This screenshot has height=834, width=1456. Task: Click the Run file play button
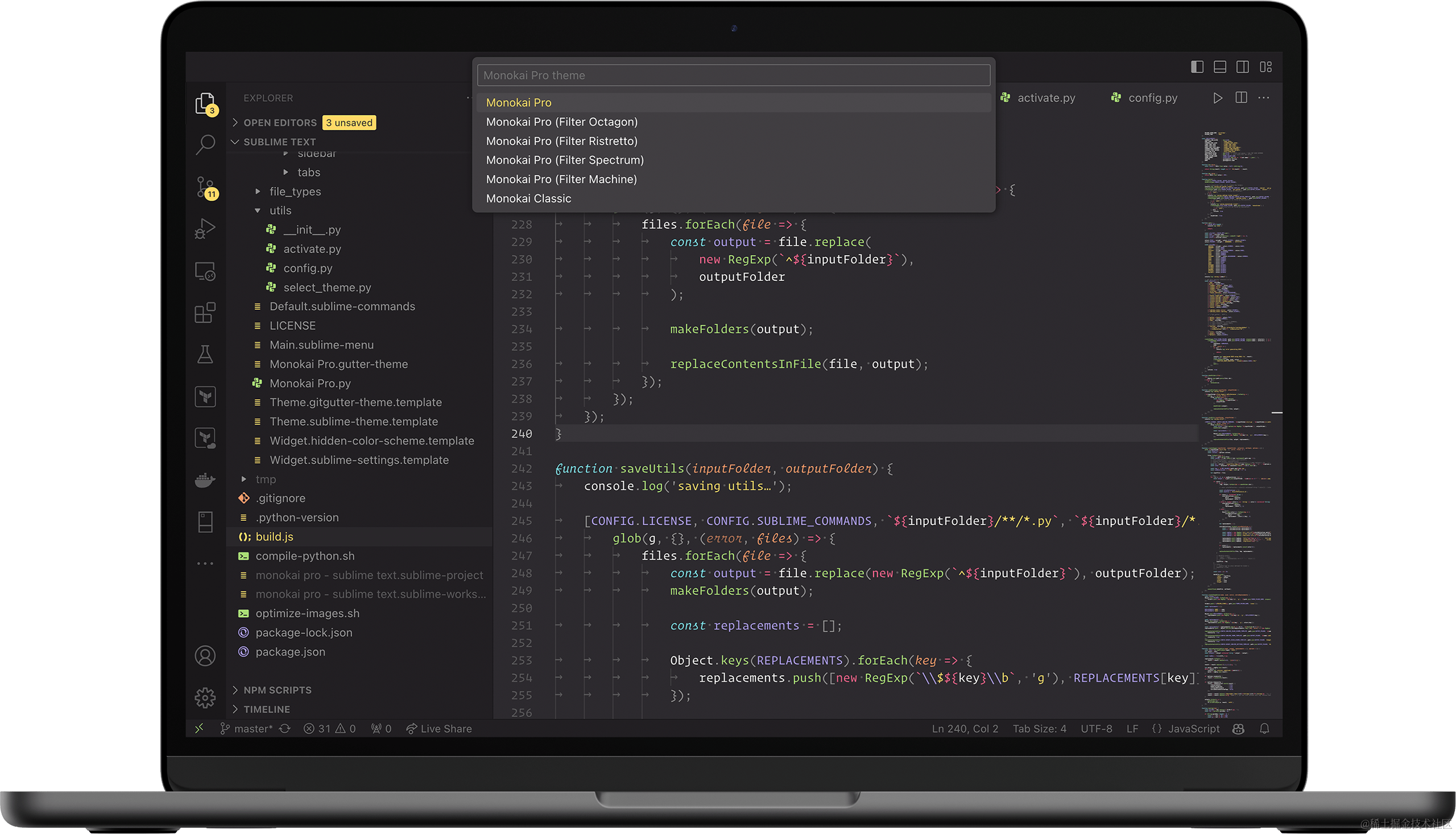point(1217,98)
